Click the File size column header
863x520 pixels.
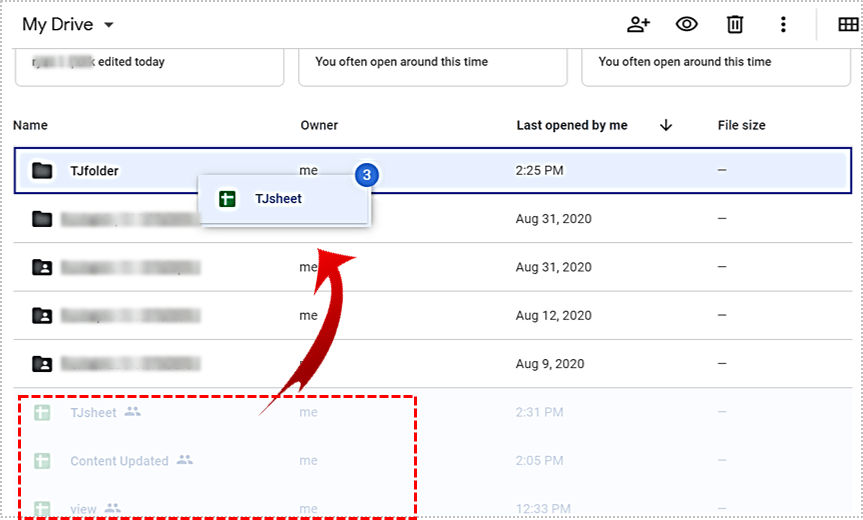741,125
